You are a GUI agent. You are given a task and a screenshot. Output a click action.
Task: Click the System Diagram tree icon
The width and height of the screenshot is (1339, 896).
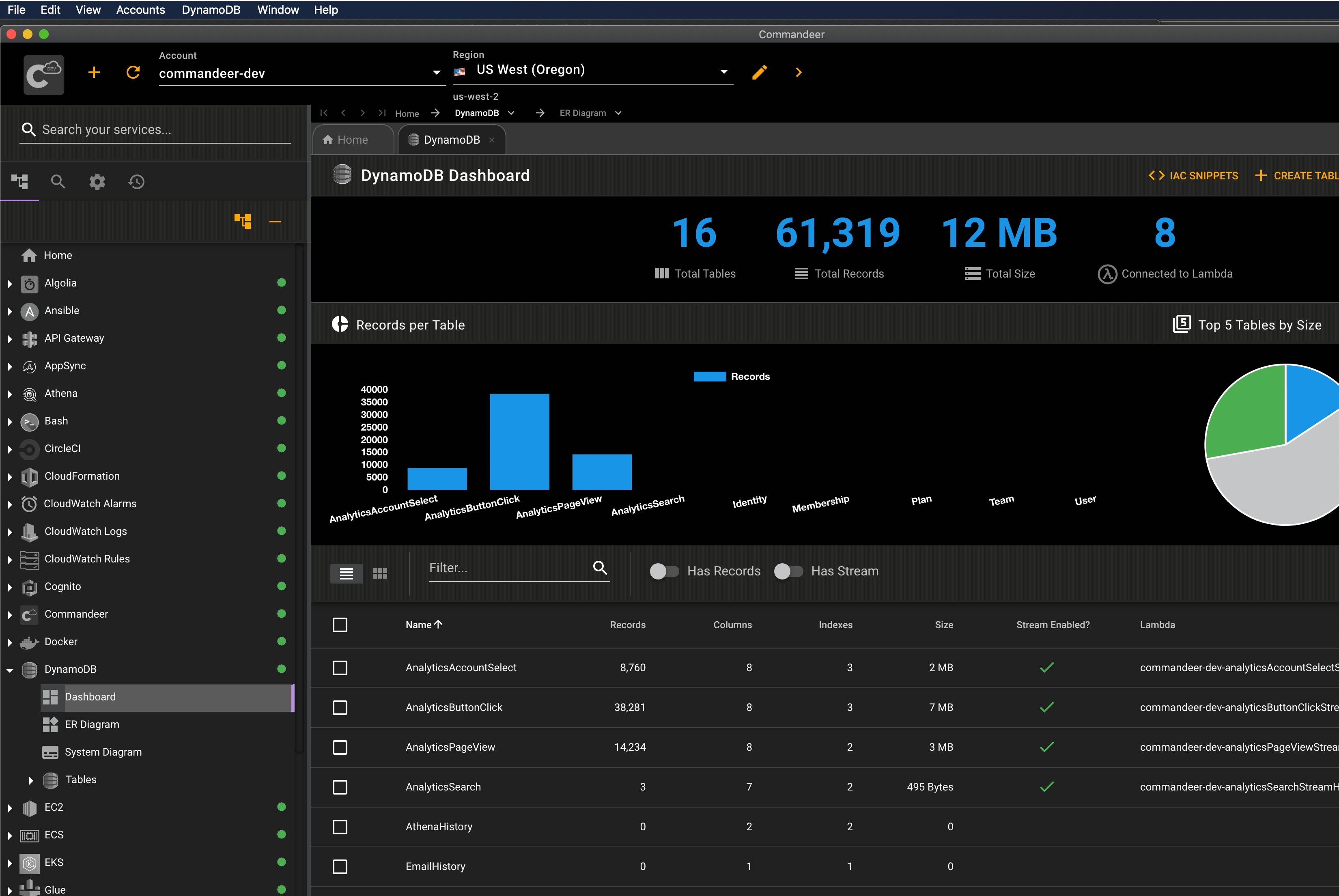(50, 753)
